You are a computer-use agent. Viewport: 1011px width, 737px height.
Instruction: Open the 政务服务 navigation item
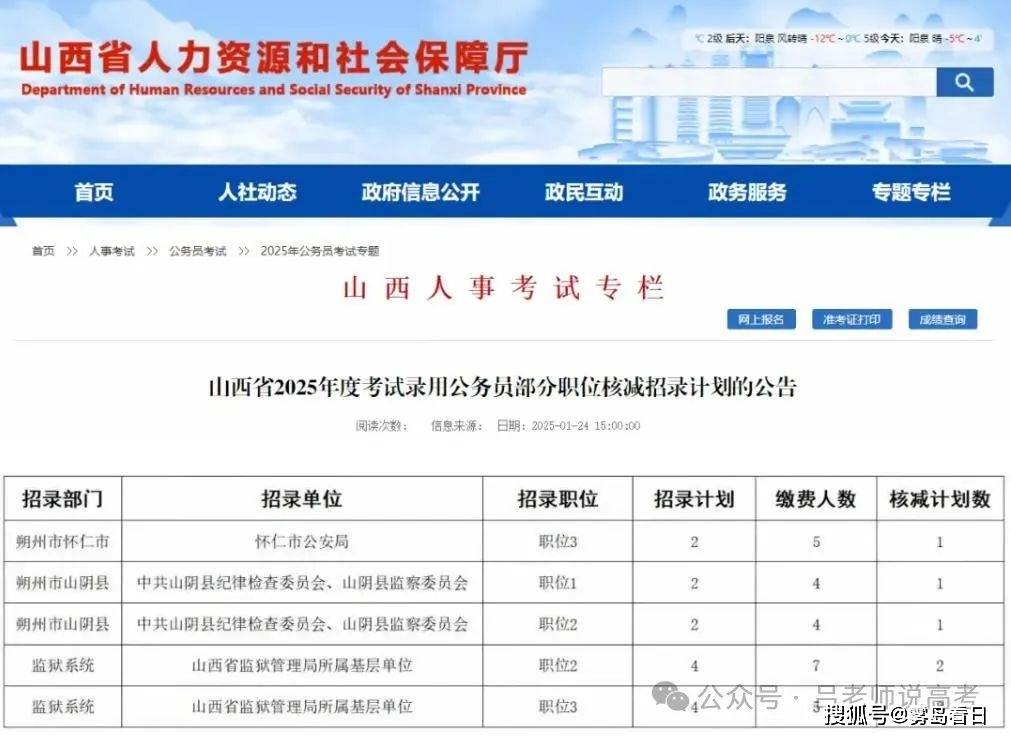coord(747,192)
